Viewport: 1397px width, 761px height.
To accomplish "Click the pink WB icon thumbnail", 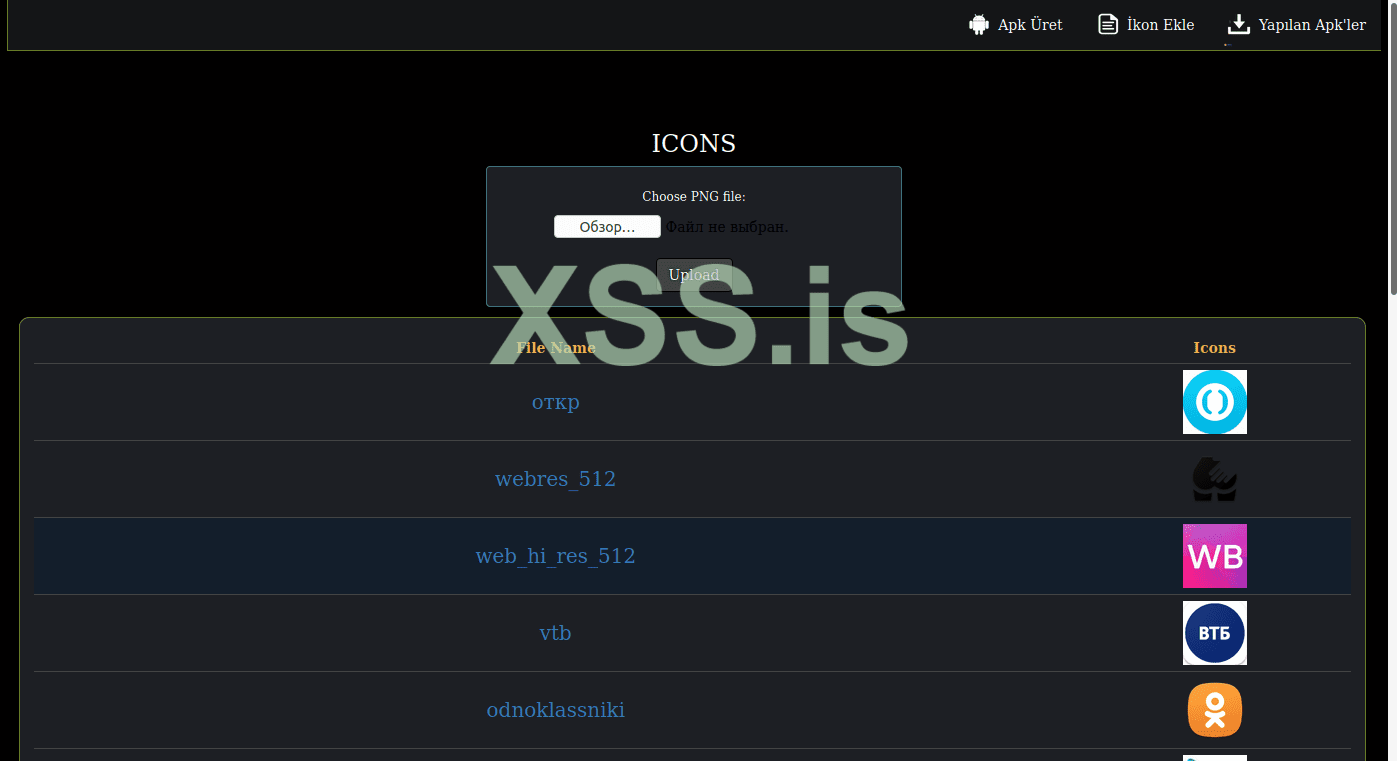I will pyautogui.click(x=1215, y=556).
